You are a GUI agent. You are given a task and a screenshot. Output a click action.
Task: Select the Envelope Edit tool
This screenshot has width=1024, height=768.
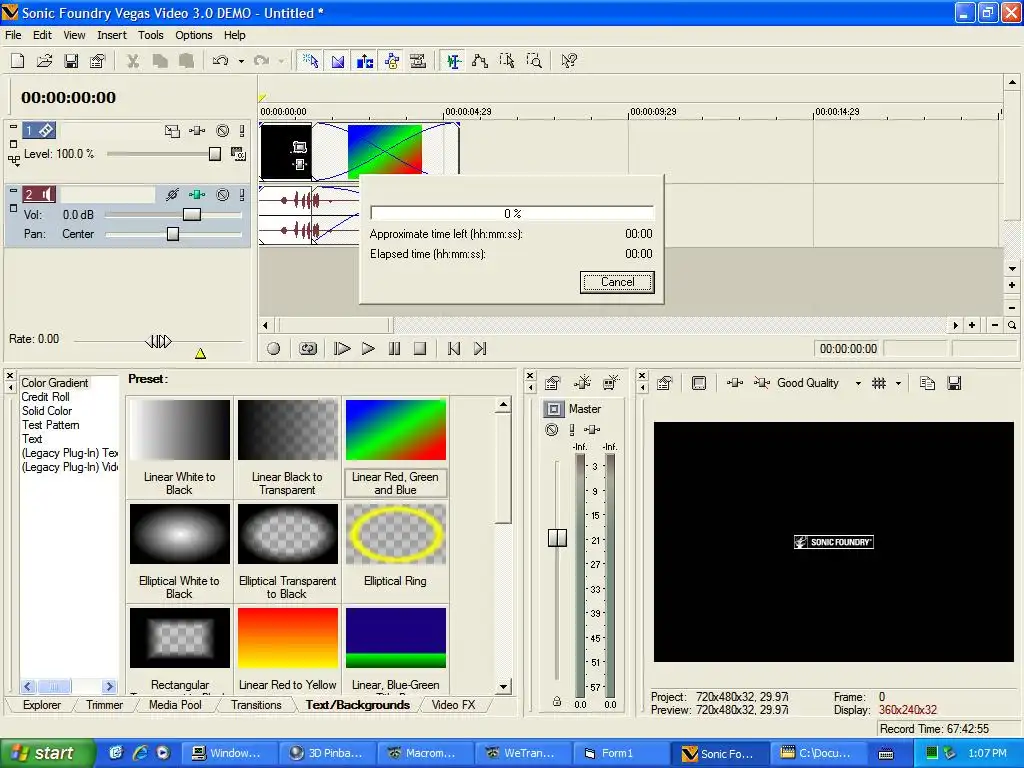coord(480,61)
